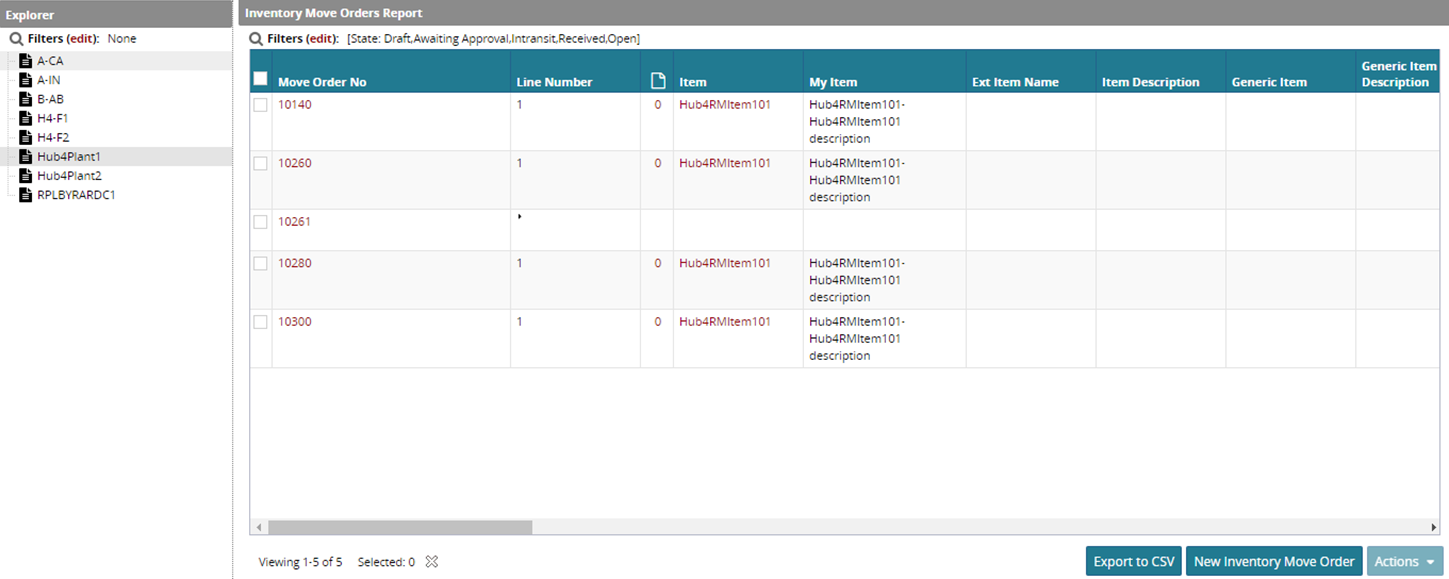
Task: Select the checkbox for order 10300
Action: tap(260, 322)
